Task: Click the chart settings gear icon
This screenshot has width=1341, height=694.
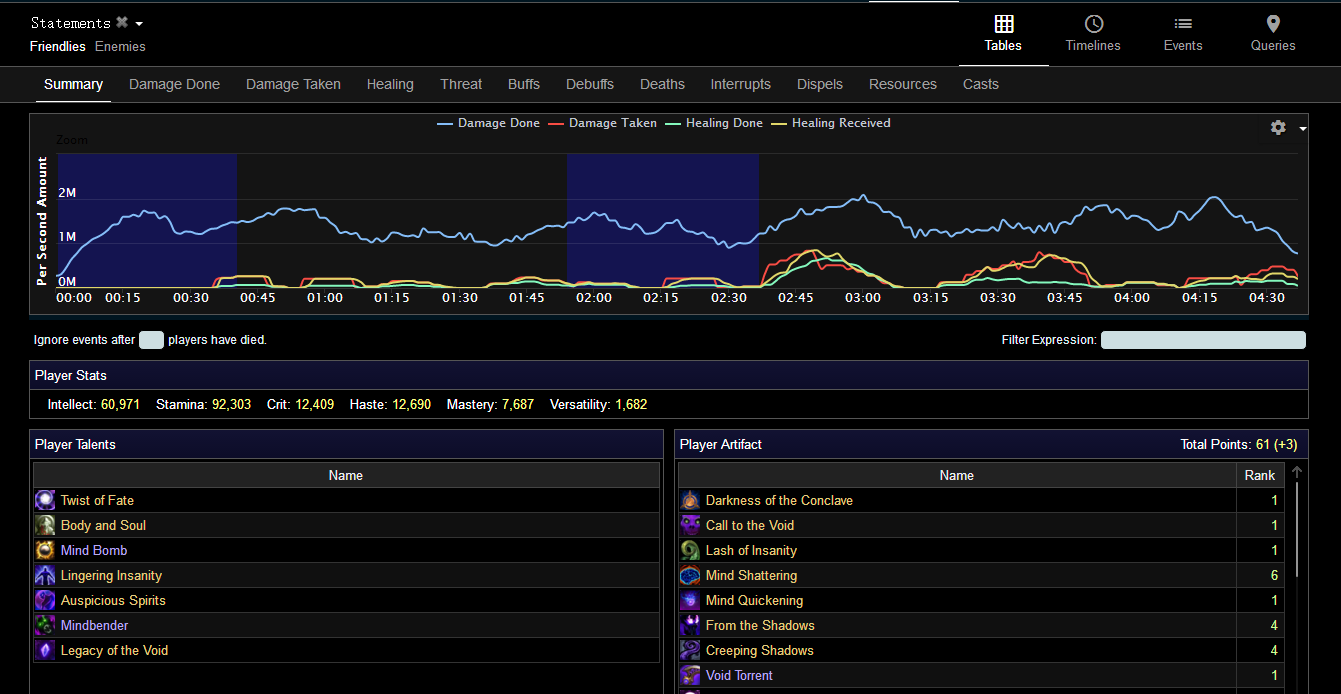Action: 1278,127
